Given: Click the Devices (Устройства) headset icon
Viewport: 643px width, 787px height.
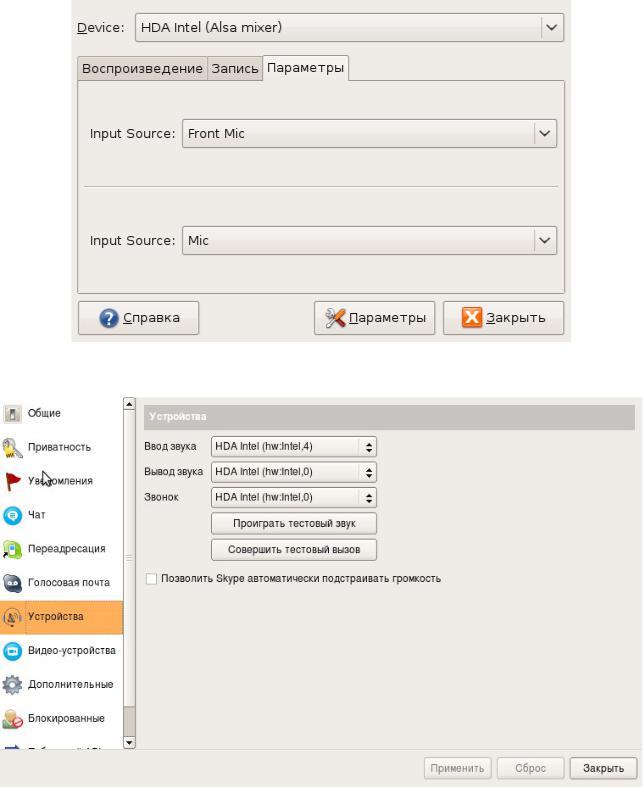Looking at the screenshot, I should 12,617.
